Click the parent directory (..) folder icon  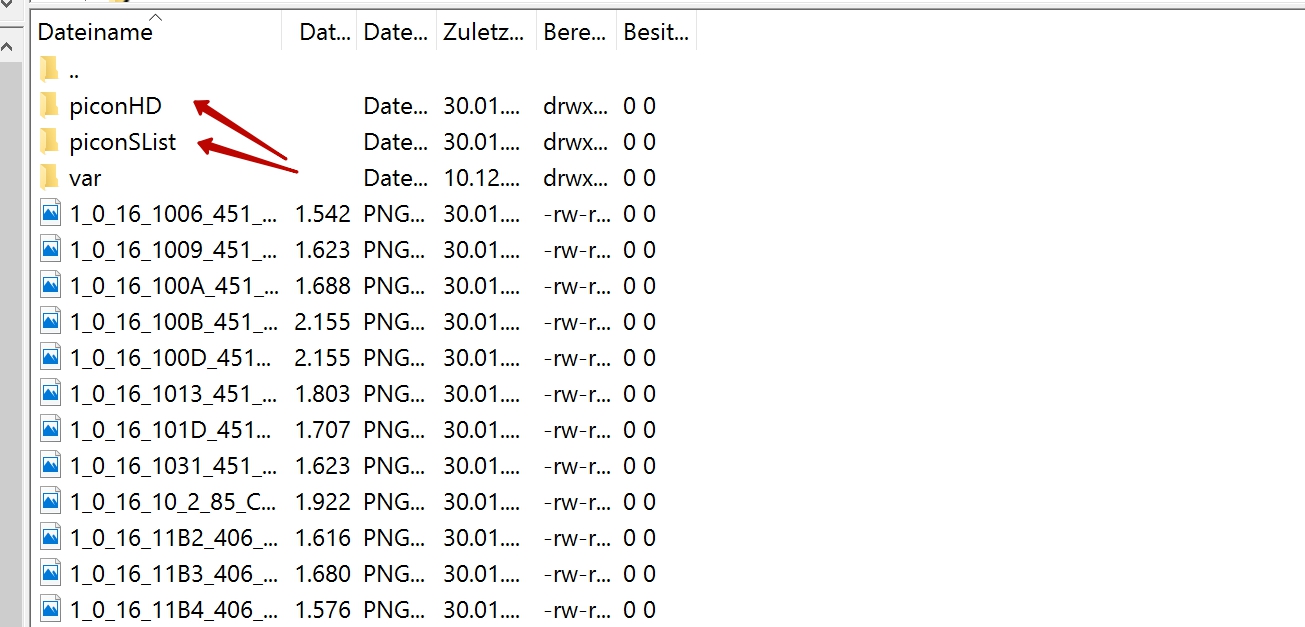[50, 69]
